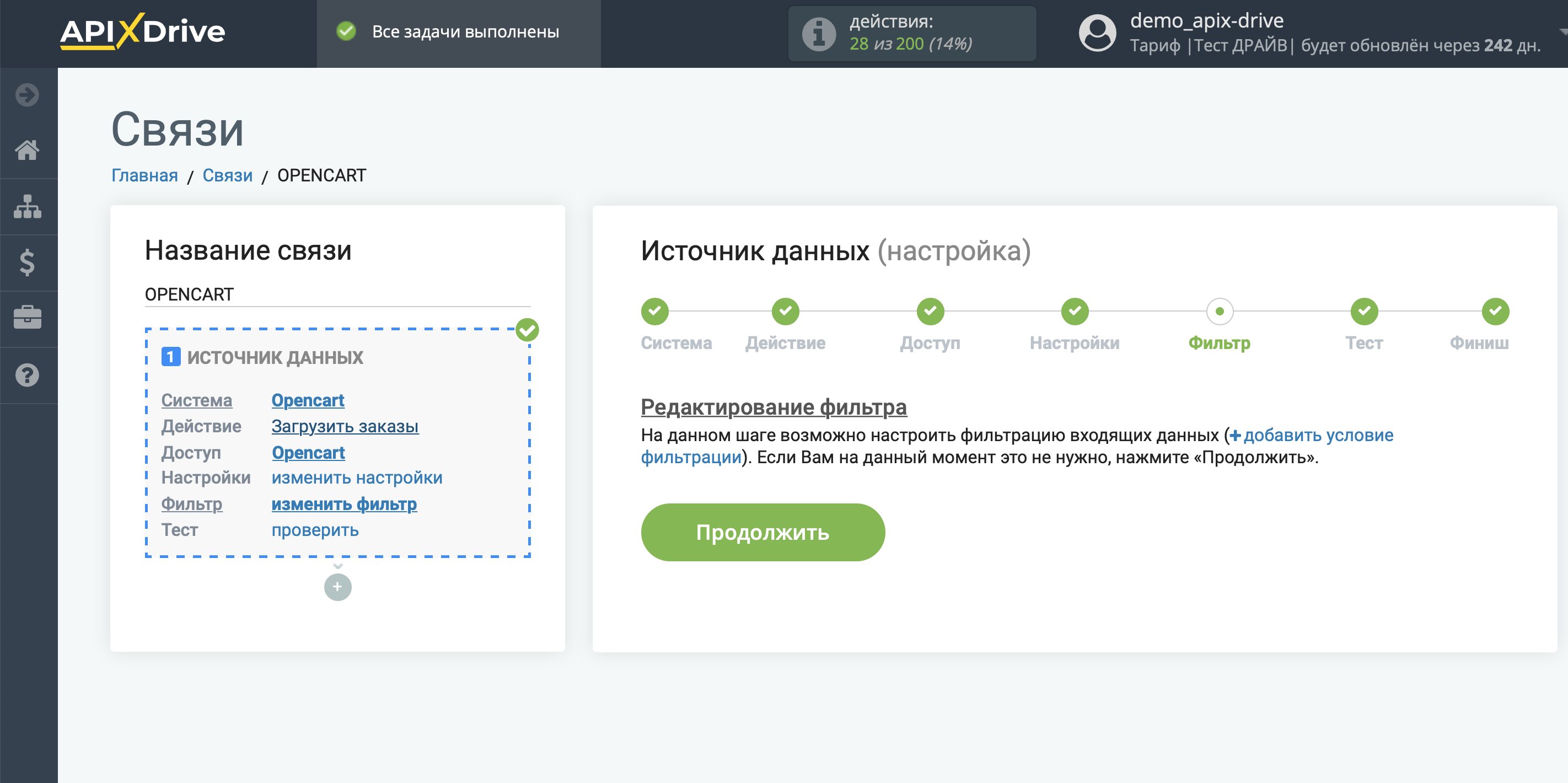
Task: Click the Действие row label in source block
Action: click(x=201, y=426)
